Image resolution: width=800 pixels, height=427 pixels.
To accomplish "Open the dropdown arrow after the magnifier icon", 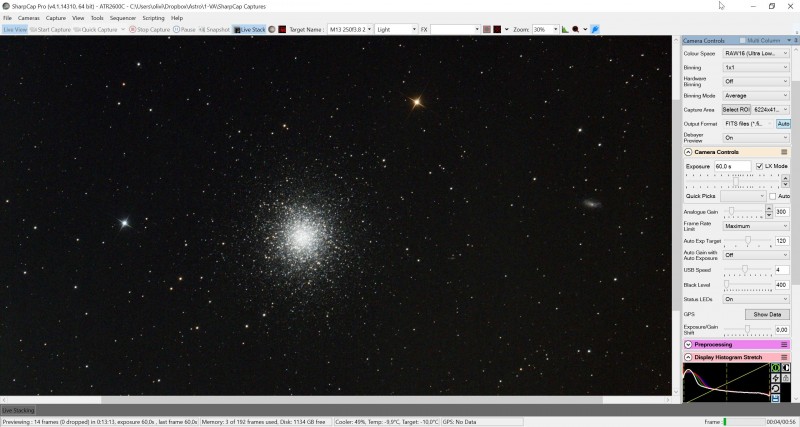I will coord(585,30).
